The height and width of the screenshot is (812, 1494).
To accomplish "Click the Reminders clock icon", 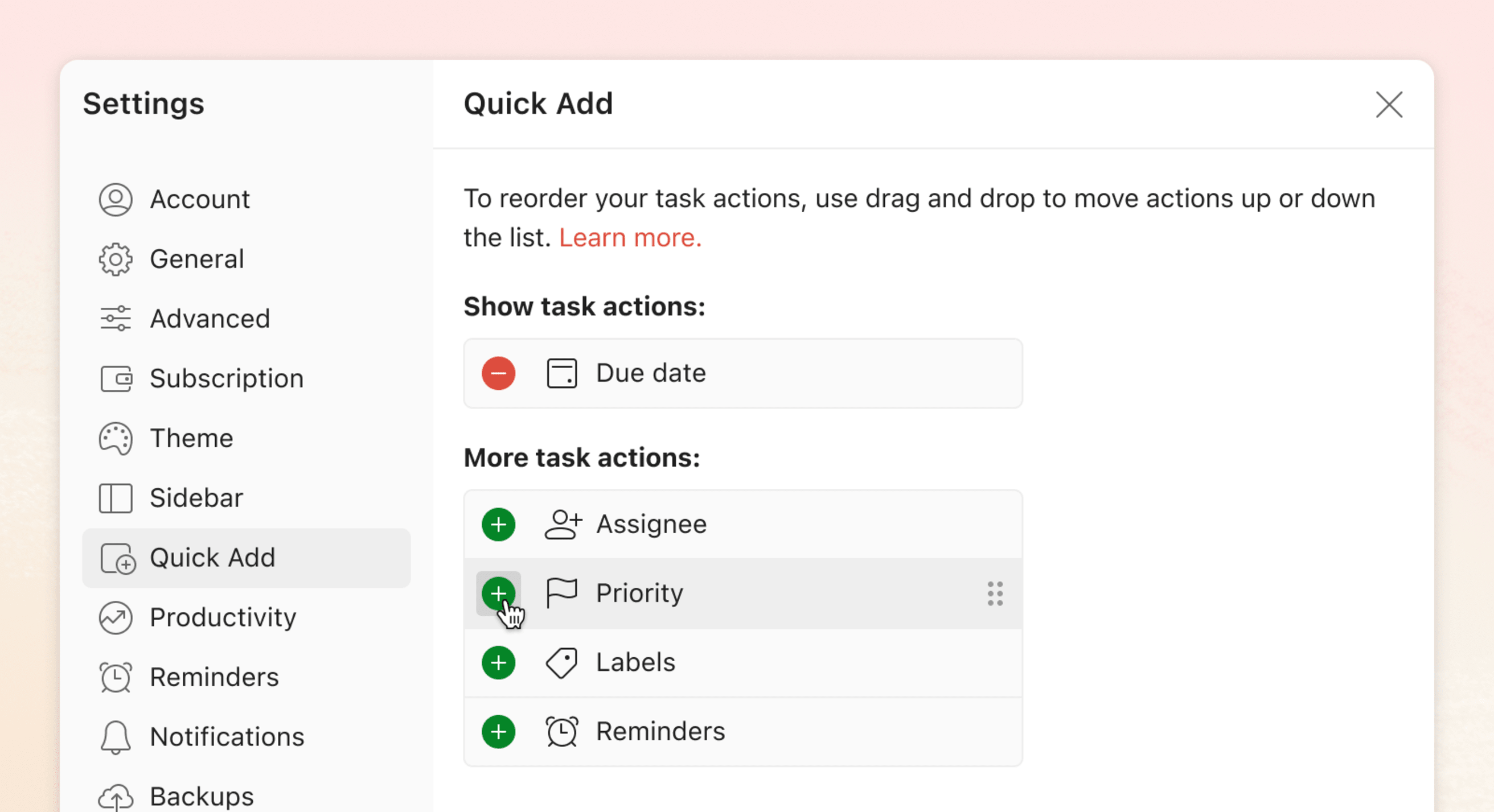I will click(562, 732).
